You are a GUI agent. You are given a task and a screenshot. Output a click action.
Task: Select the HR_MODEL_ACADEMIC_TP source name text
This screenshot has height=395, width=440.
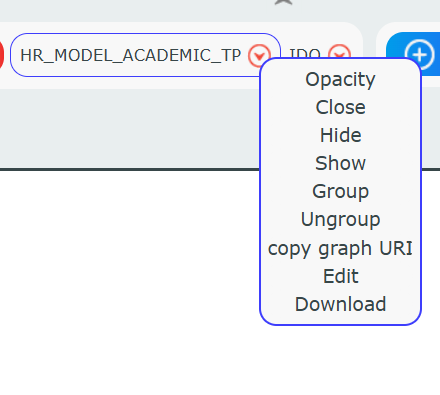point(130,55)
